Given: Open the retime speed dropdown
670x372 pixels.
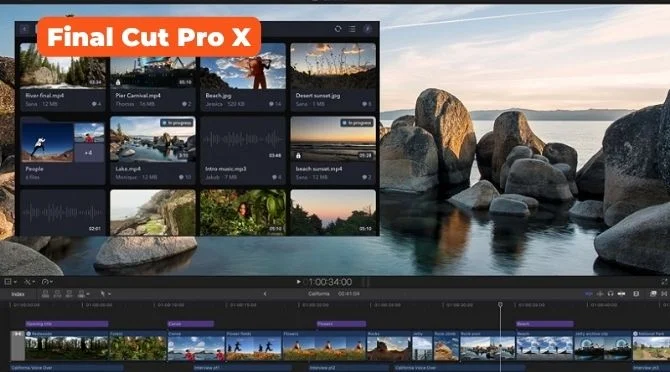Looking at the screenshot, I should point(47,282).
